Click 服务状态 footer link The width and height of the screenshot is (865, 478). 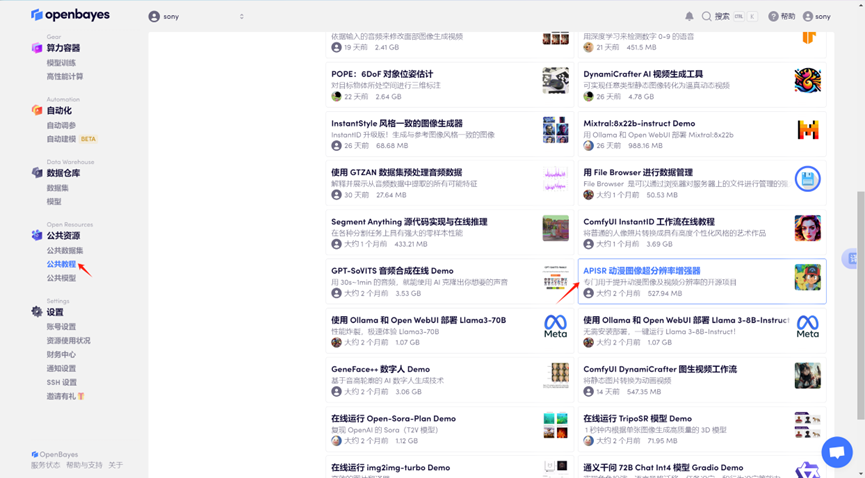45,465
